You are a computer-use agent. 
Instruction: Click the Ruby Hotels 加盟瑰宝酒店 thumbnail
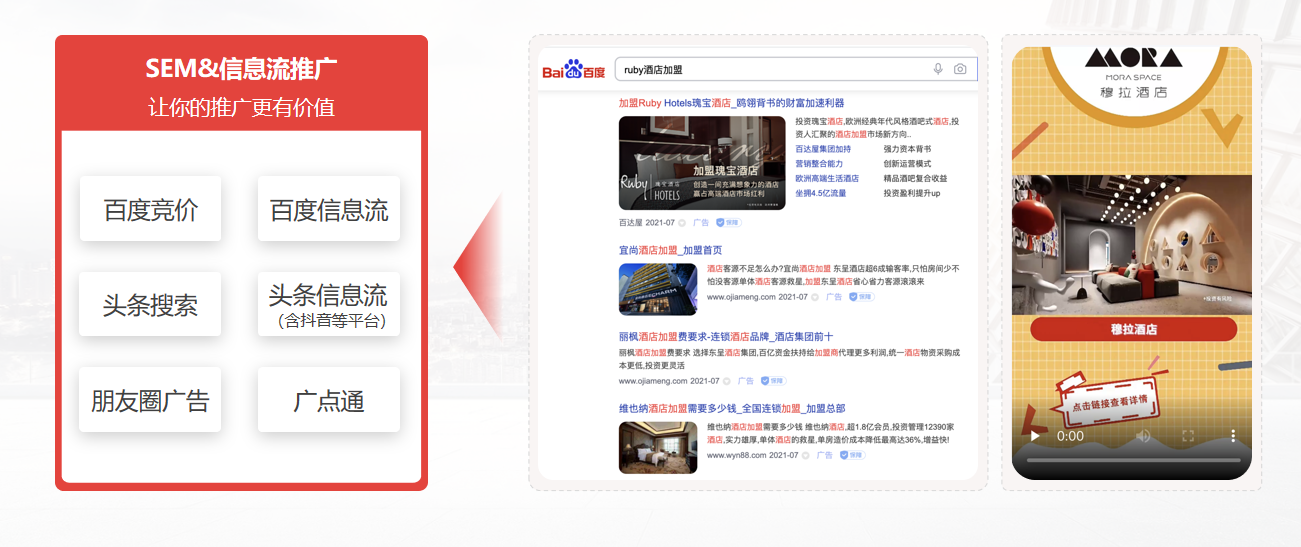point(702,163)
